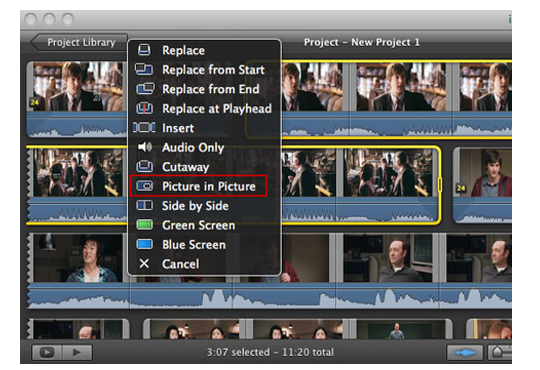Screen dimensions: 540x370
Task: Click the Audio Only speaker icon
Action: (x=145, y=147)
